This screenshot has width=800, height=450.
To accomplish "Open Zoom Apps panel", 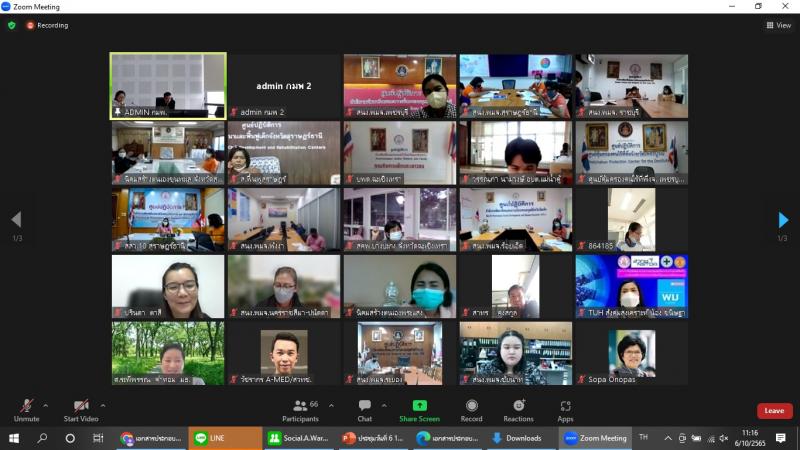I will 565,411.
